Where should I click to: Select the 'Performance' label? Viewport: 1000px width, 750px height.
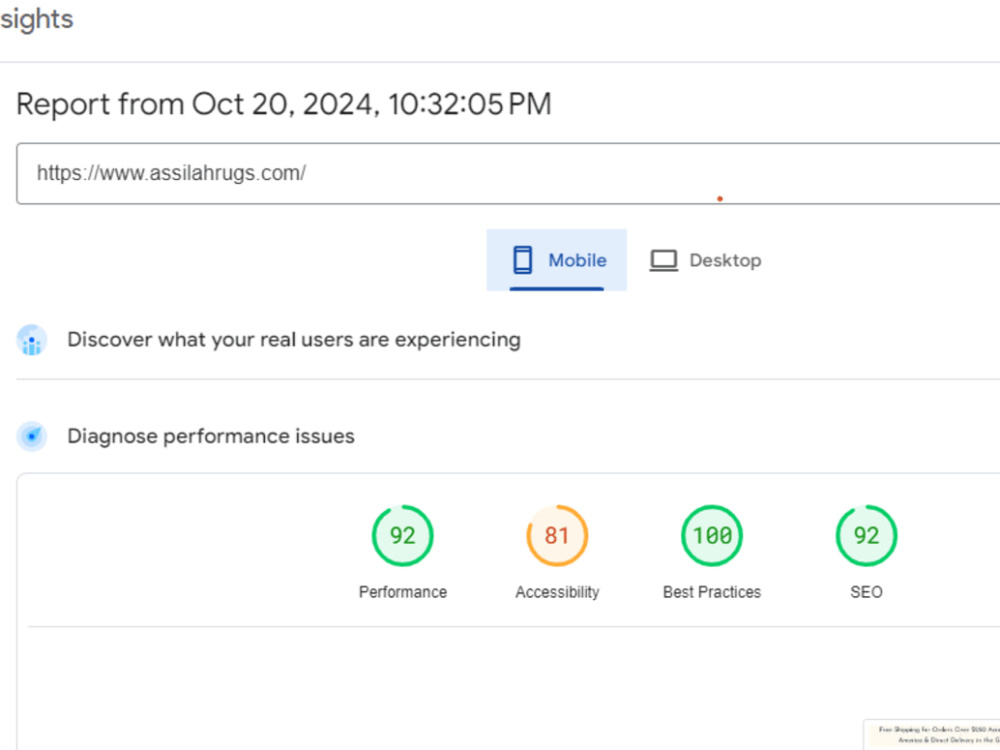(x=402, y=592)
